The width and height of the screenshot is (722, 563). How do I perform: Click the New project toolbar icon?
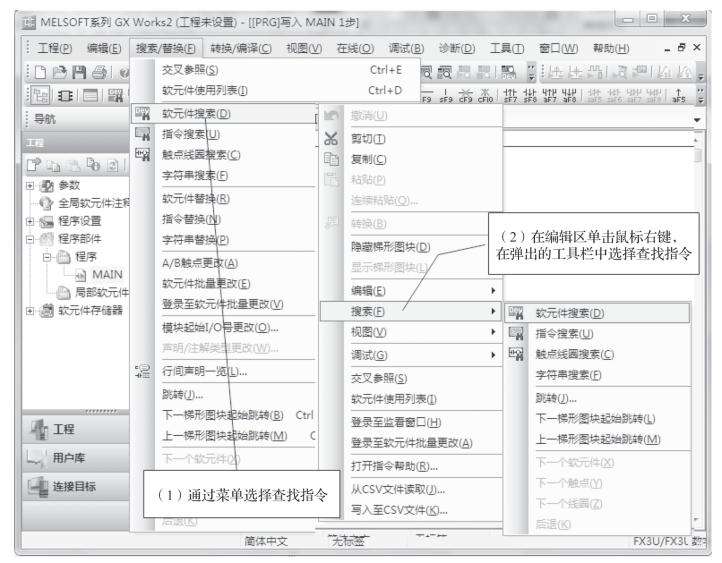point(41,72)
